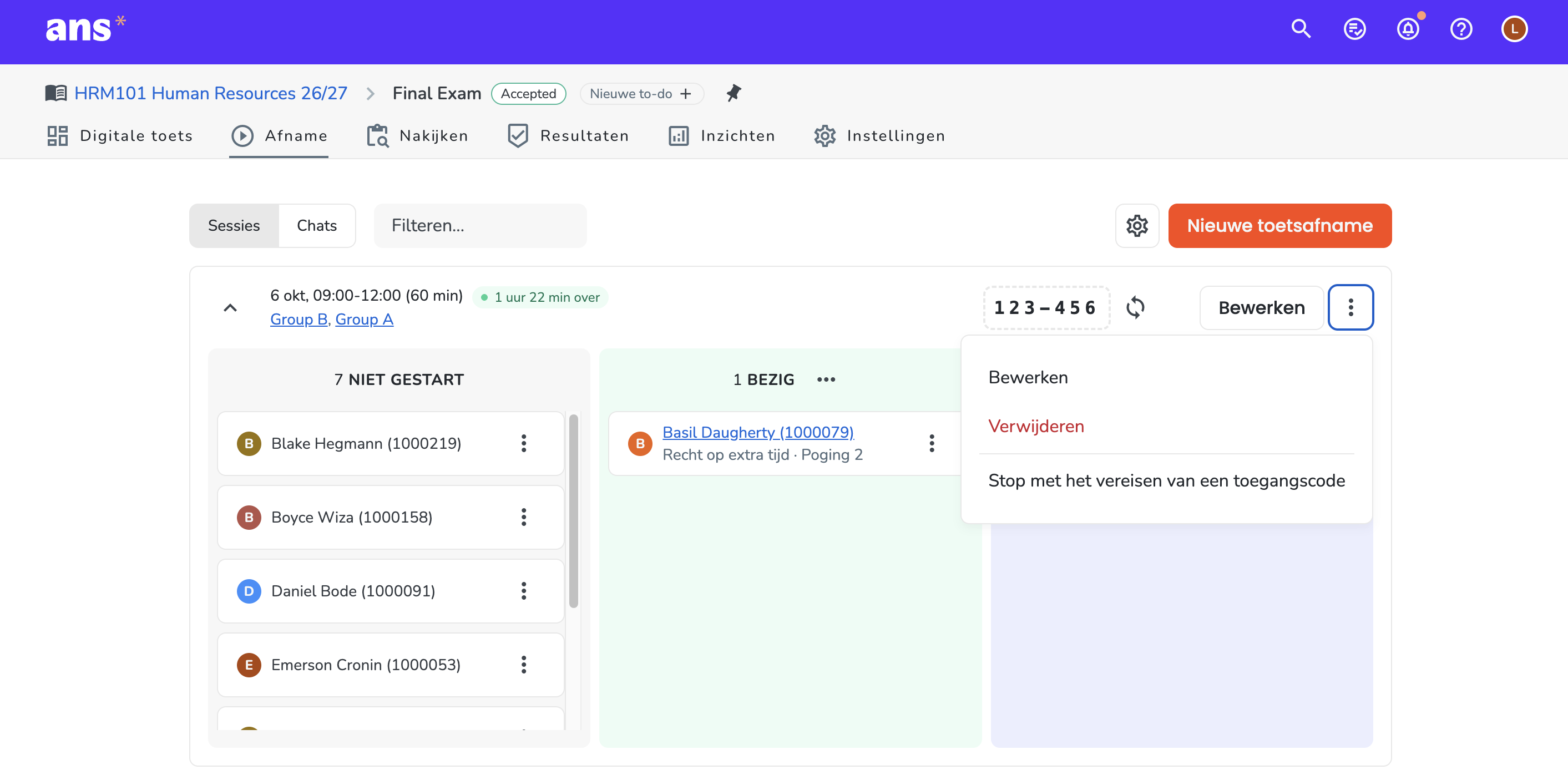Open the Inzichten tab
This screenshot has width=1568, height=780.
[722, 136]
